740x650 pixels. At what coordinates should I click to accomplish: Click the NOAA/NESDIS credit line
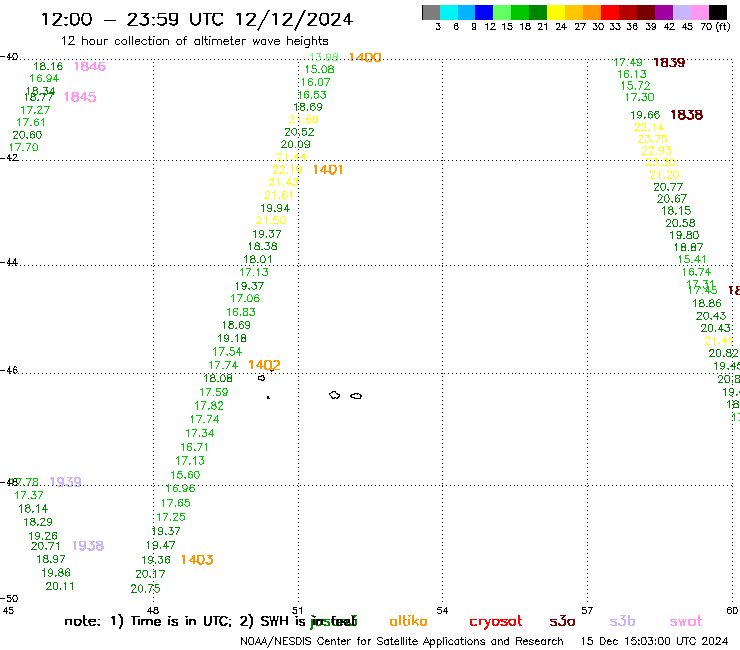coord(402,642)
